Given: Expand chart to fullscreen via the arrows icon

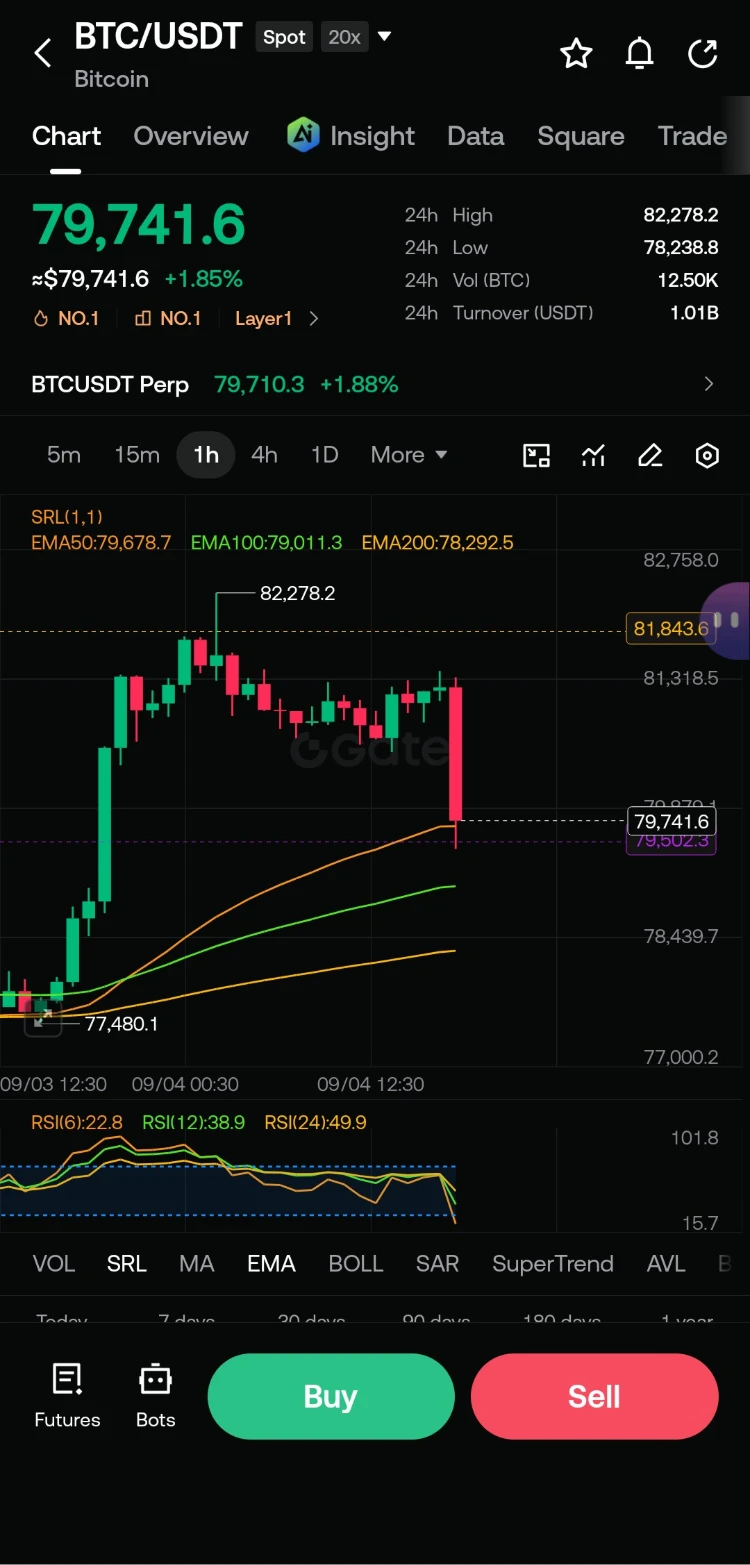Looking at the screenshot, I should point(43,1019).
